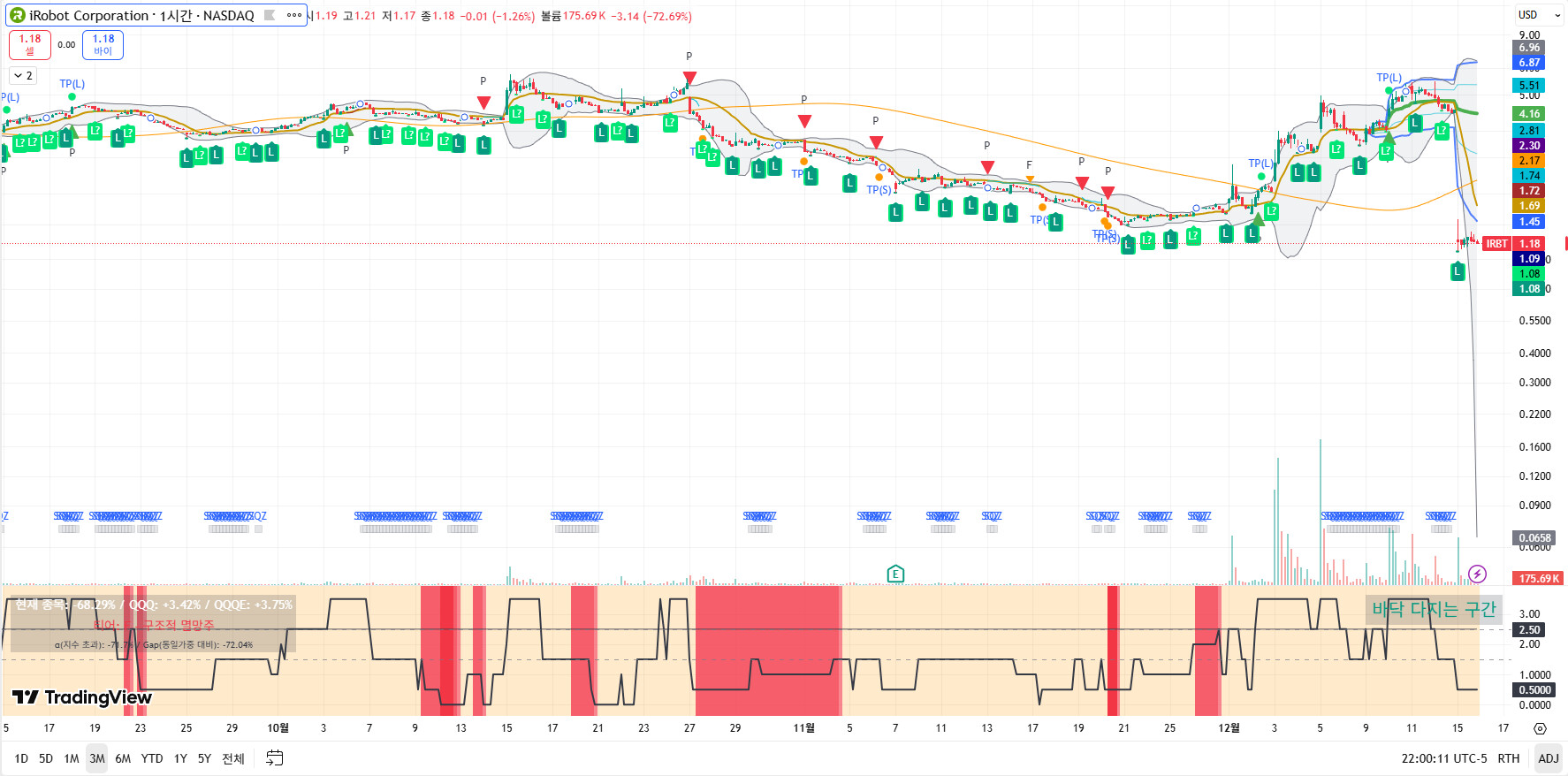Select the 1M time range
The image size is (1568, 776).
click(x=72, y=758)
